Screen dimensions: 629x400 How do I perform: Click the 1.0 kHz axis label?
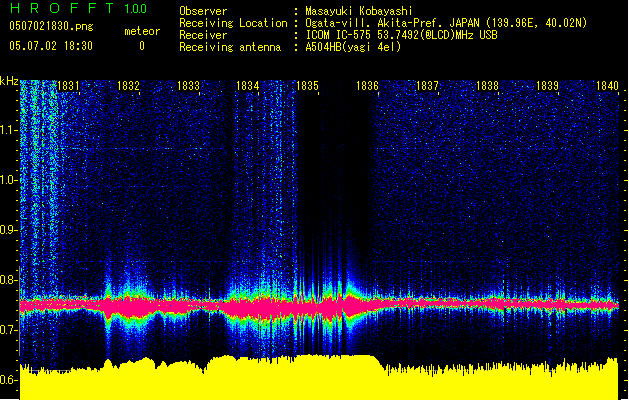[9, 180]
